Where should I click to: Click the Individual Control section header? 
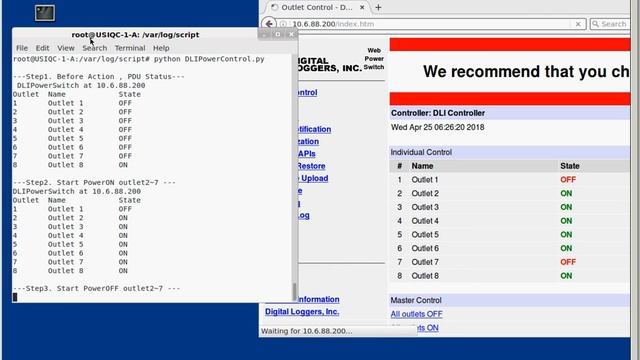point(421,152)
